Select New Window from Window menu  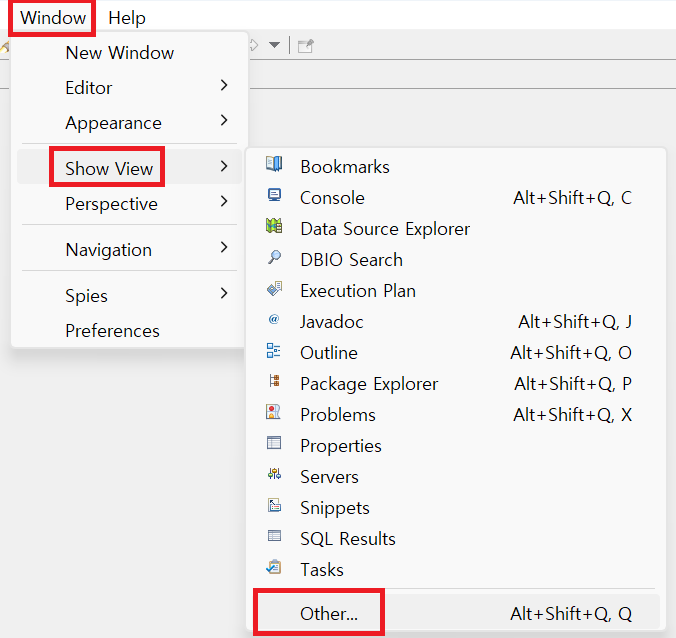click(x=120, y=53)
